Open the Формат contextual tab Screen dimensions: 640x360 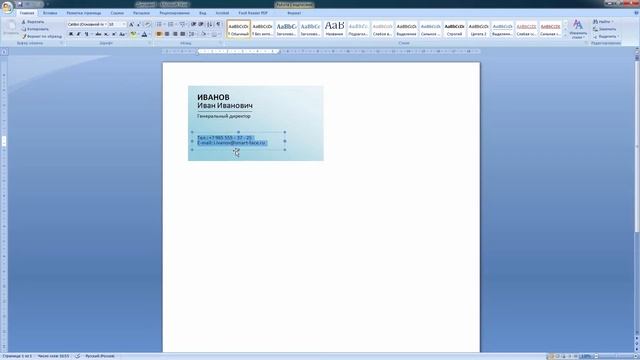click(294, 13)
